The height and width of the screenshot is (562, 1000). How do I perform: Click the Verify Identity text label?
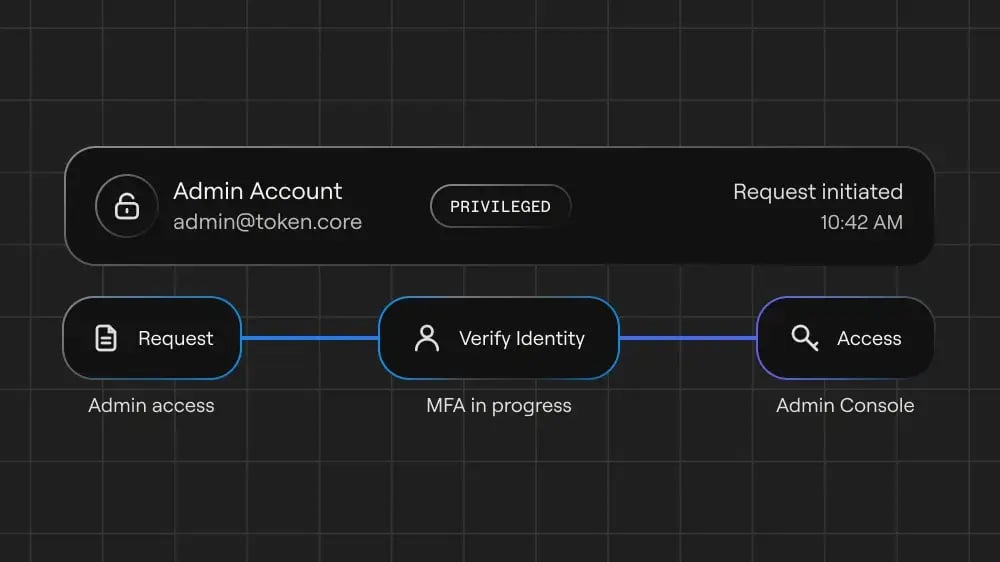coord(522,339)
